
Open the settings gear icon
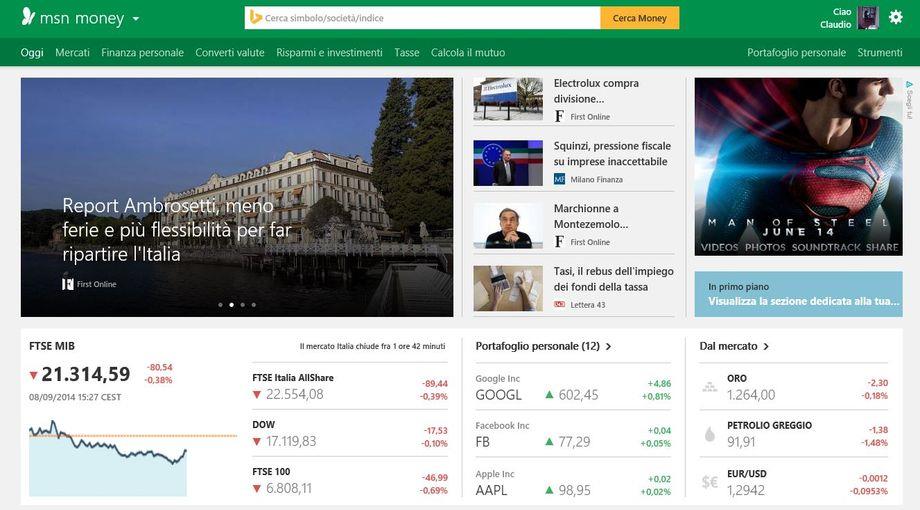click(x=895, y=17)
